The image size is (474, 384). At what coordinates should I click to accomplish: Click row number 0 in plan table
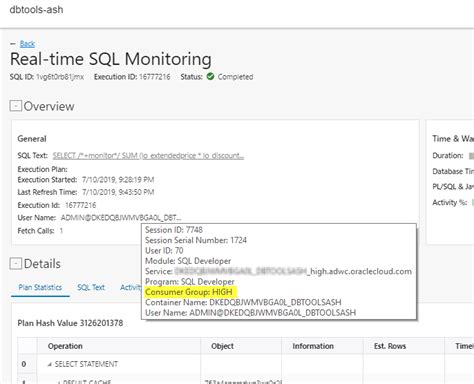pos(24,364)
